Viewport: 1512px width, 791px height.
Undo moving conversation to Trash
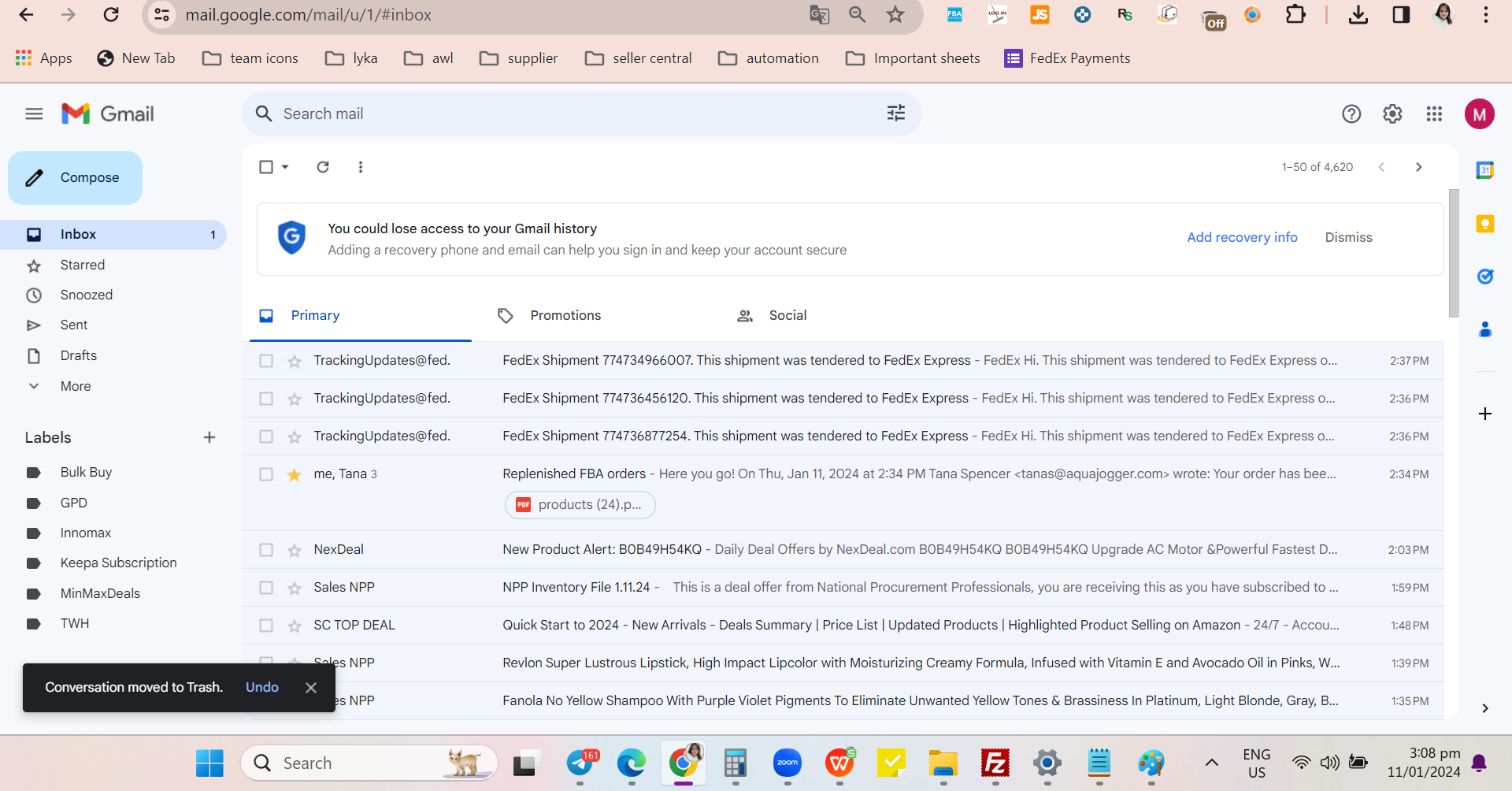pyautogui.click(x=262, y=687)
